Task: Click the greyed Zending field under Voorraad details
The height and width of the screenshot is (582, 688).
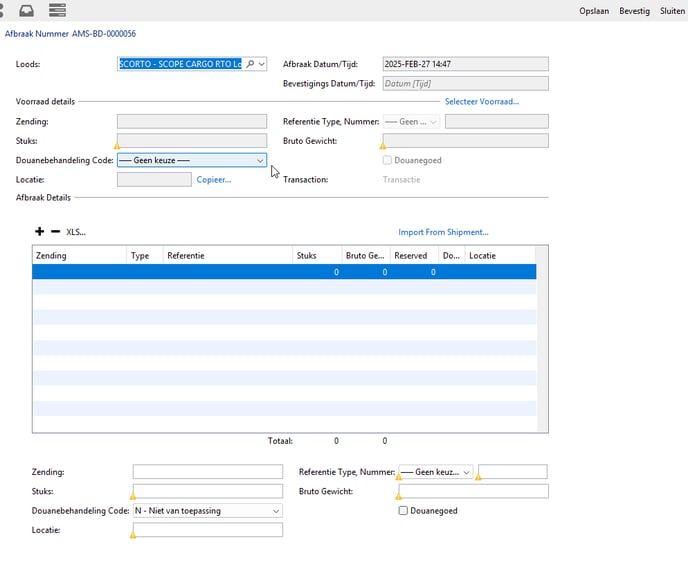Action: 192,122
